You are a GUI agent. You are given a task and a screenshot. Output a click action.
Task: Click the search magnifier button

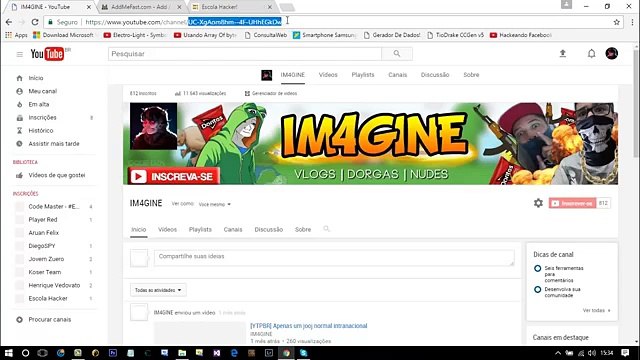[x=397, y=53]
